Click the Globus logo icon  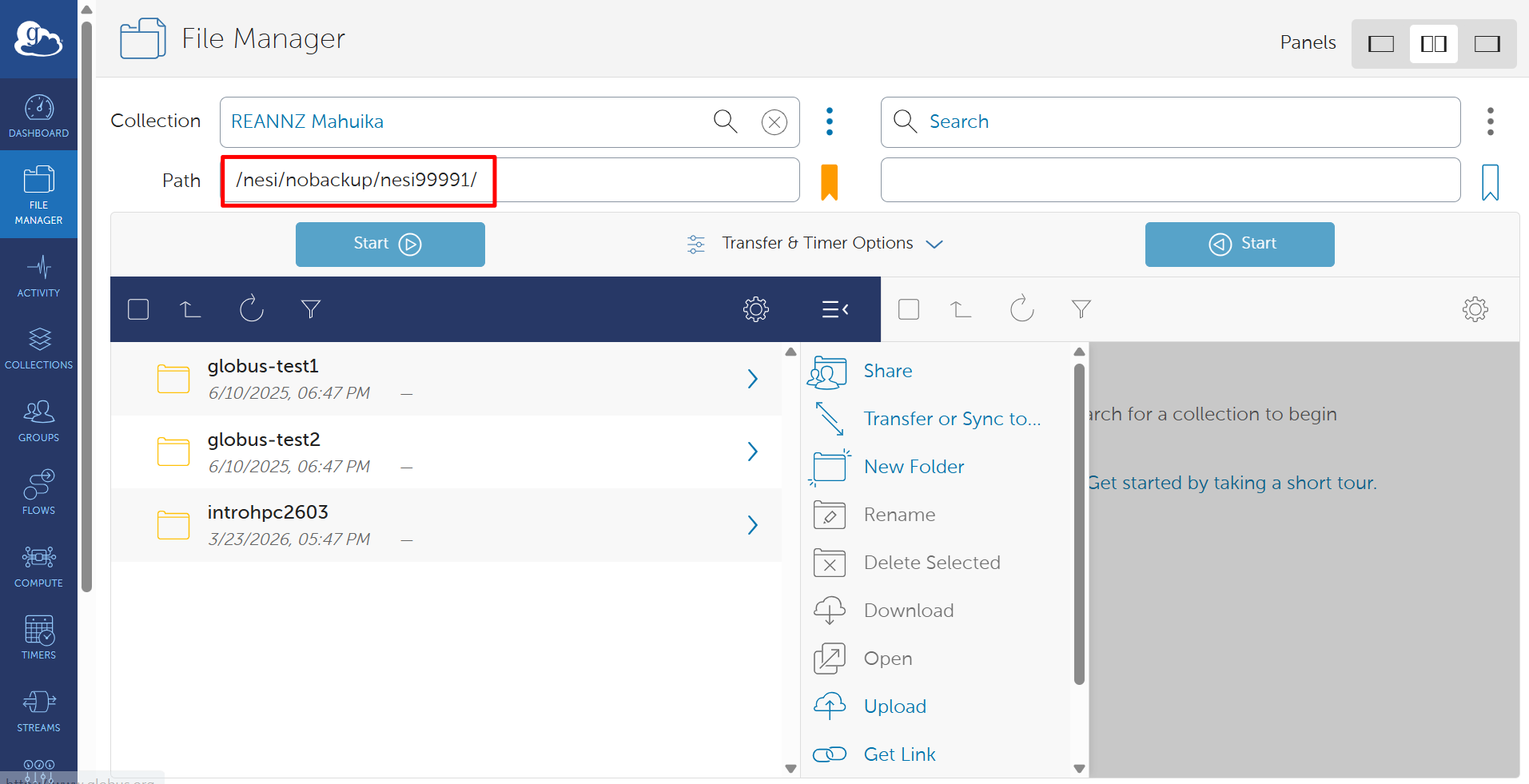click(x=38, y=39)
